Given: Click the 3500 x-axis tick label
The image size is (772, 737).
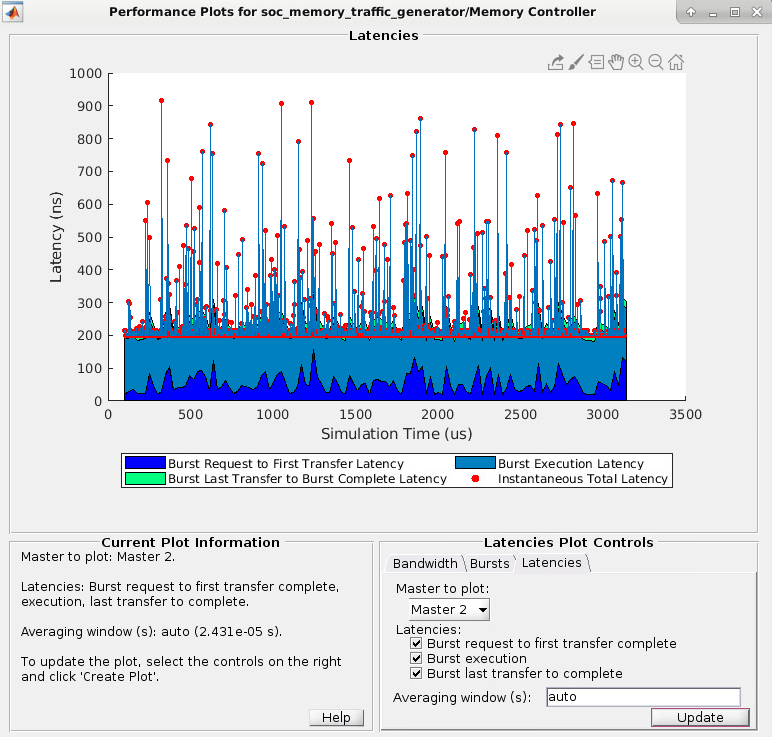Looking at the screenshot, I should [685, 414].
